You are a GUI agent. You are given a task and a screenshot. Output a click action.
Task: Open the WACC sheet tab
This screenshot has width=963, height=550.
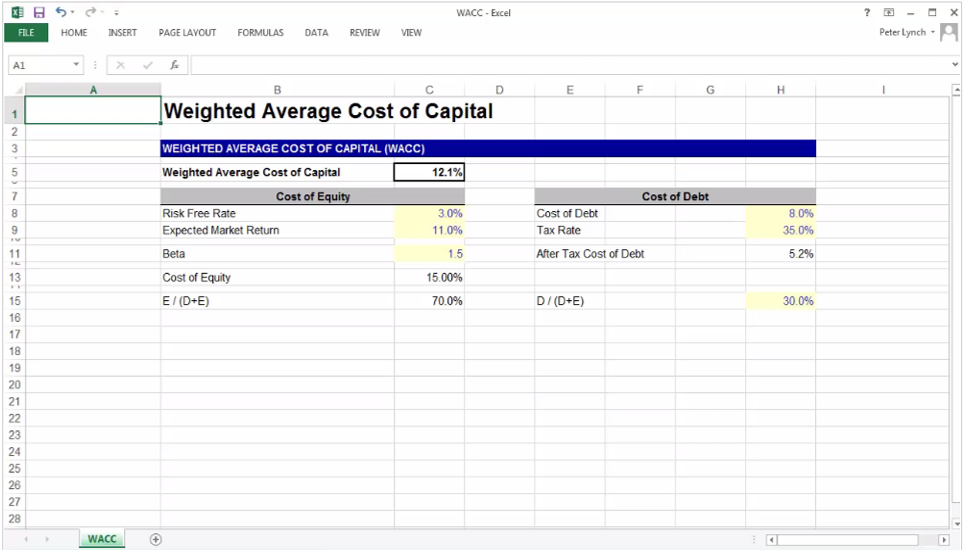pos(102,539)
